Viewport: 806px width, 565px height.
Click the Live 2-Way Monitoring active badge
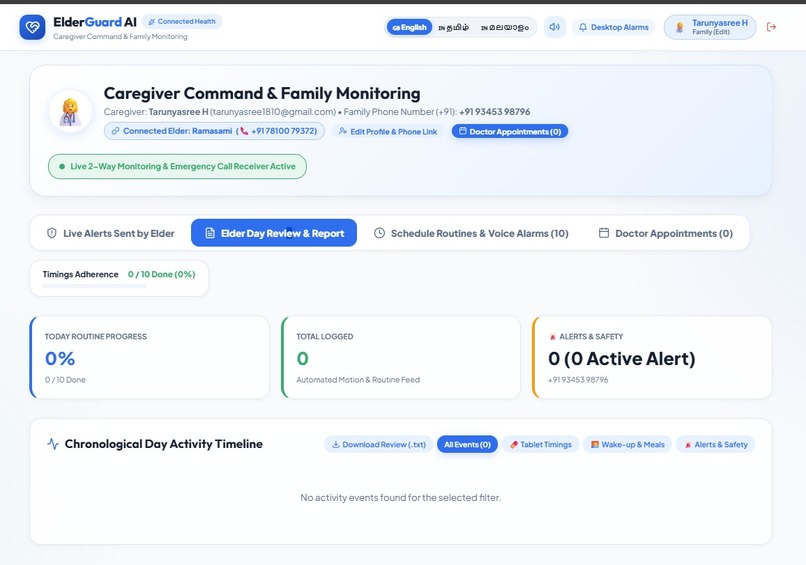pyautogui.click(x=177, y=167)
